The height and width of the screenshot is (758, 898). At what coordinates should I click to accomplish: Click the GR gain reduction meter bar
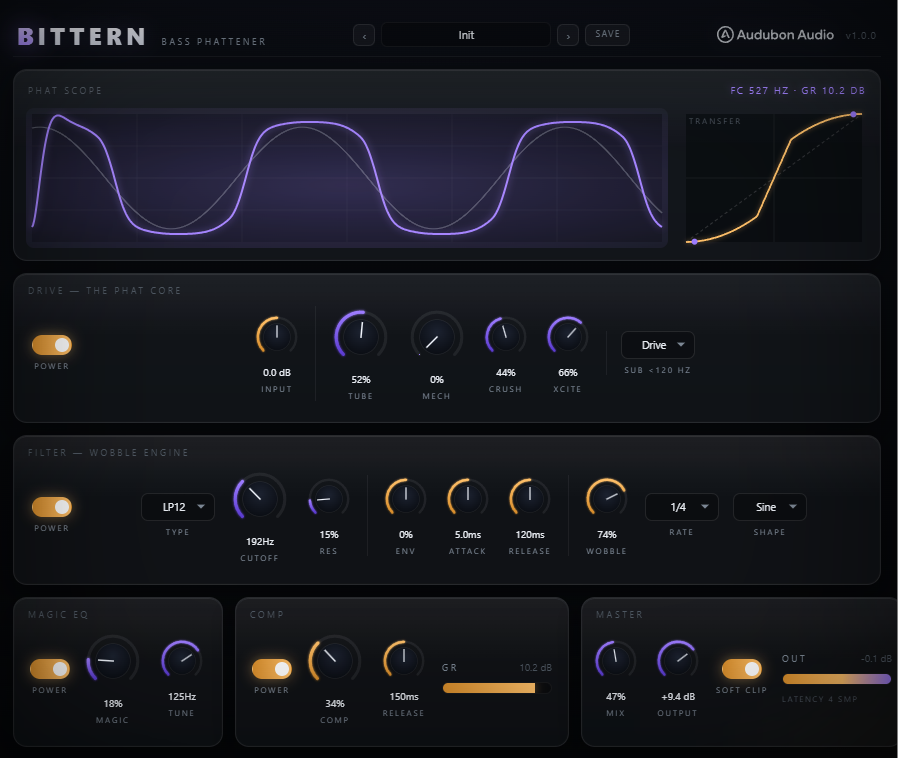(497, 688)
